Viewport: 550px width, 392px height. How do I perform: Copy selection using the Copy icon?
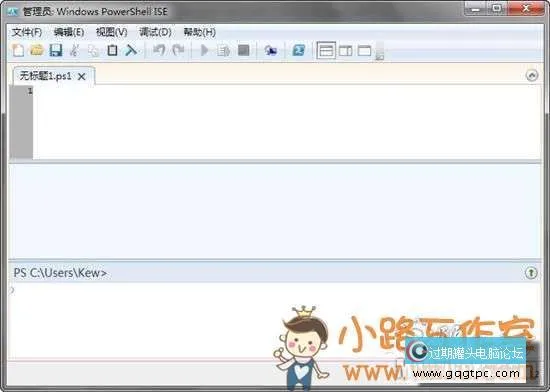93,51
